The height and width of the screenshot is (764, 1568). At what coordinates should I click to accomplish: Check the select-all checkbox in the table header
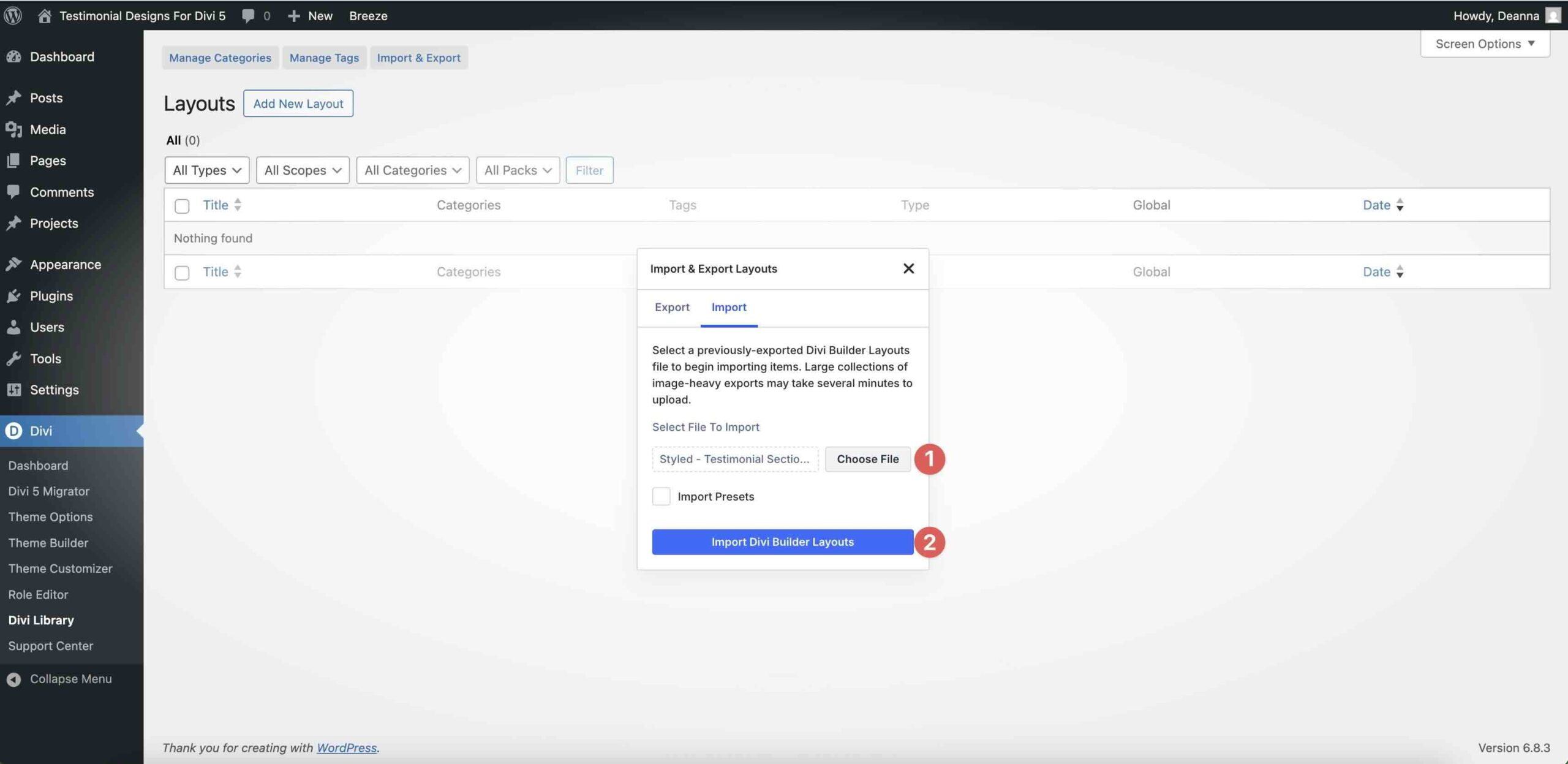[181, 206]
